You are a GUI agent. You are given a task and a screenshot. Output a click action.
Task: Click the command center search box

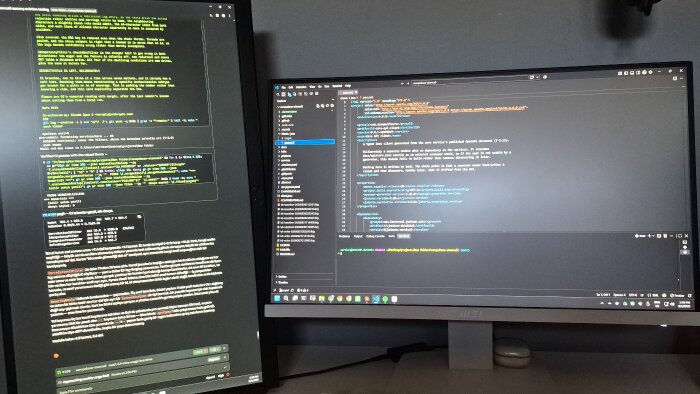tap(470, 80)
